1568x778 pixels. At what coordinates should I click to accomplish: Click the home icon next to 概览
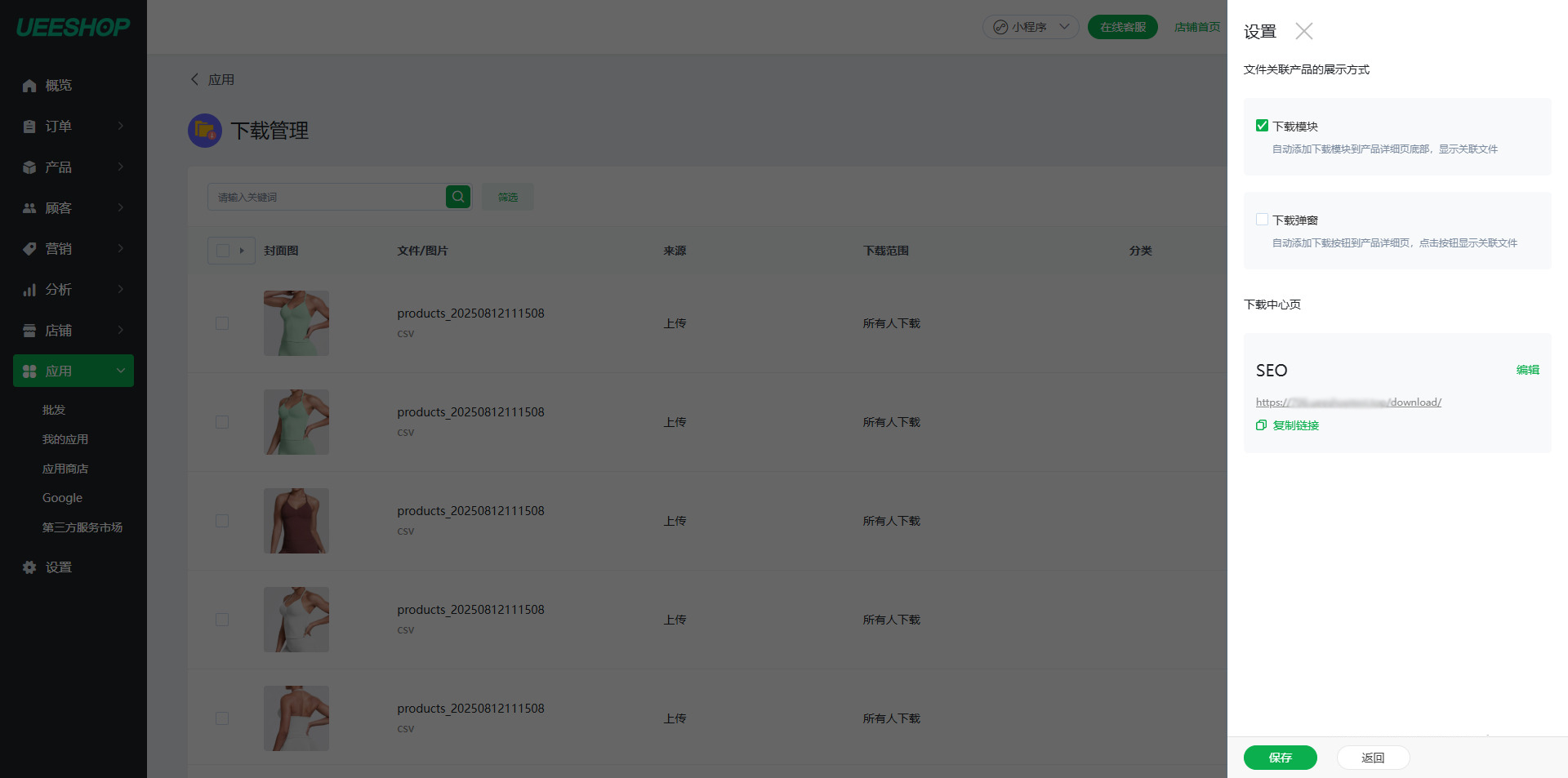click(x=29, y=86)
